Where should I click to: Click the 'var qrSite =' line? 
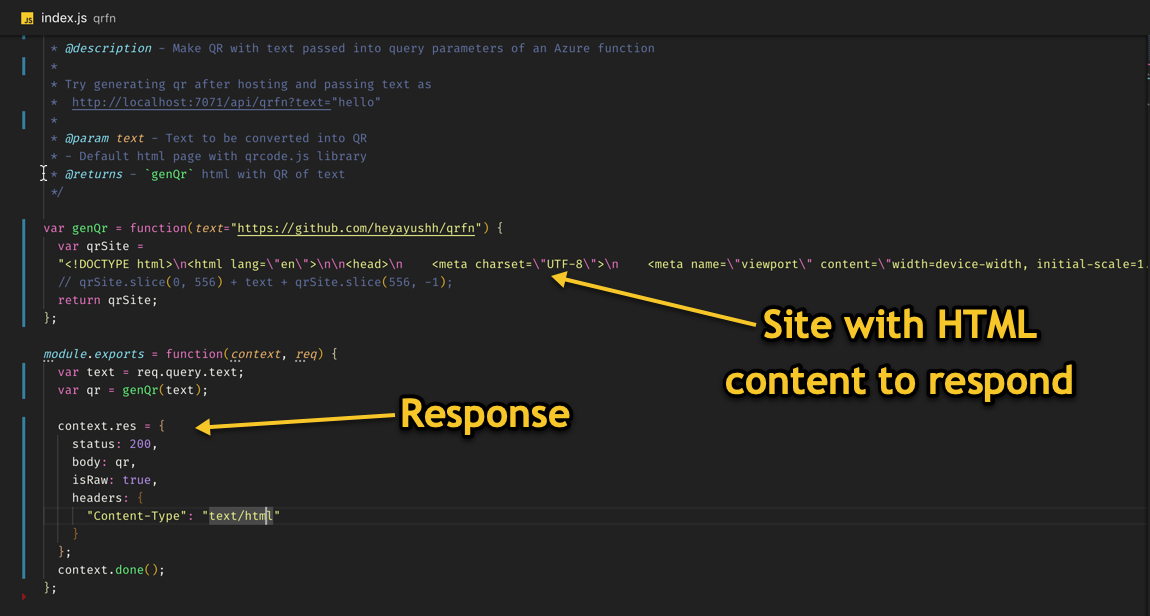100,246
